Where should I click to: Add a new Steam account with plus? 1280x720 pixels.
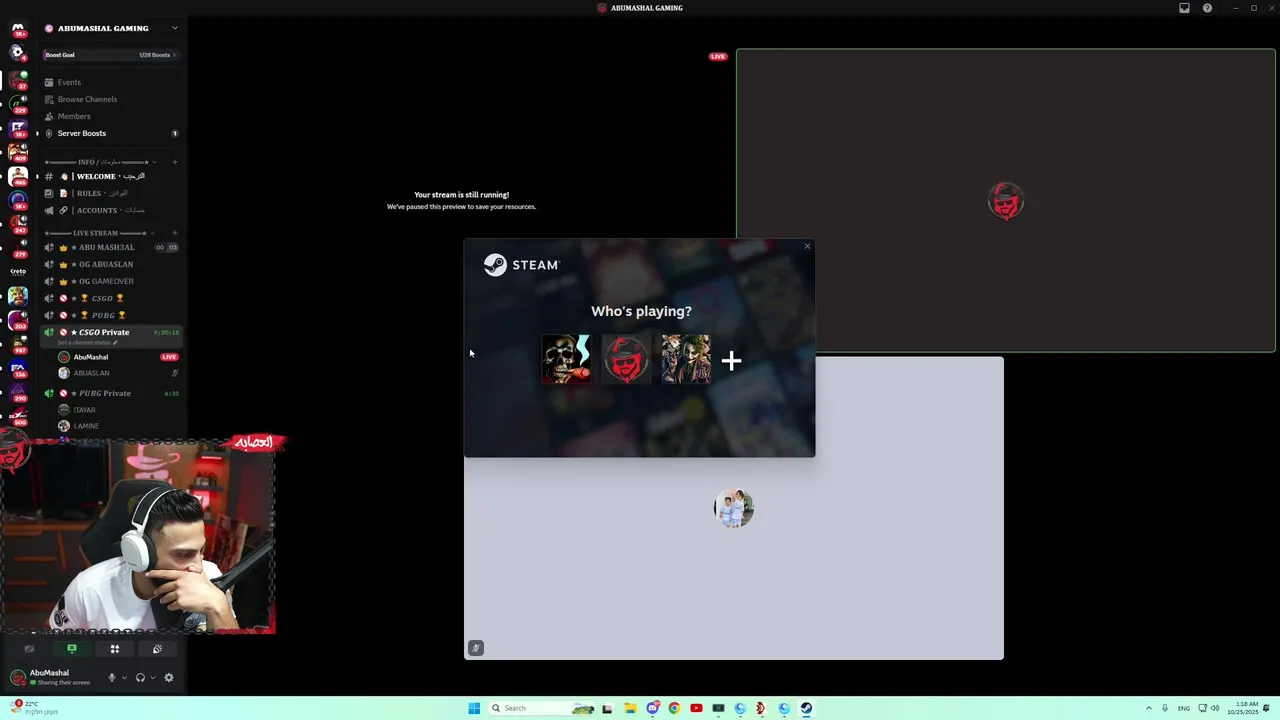pos(732,361)
